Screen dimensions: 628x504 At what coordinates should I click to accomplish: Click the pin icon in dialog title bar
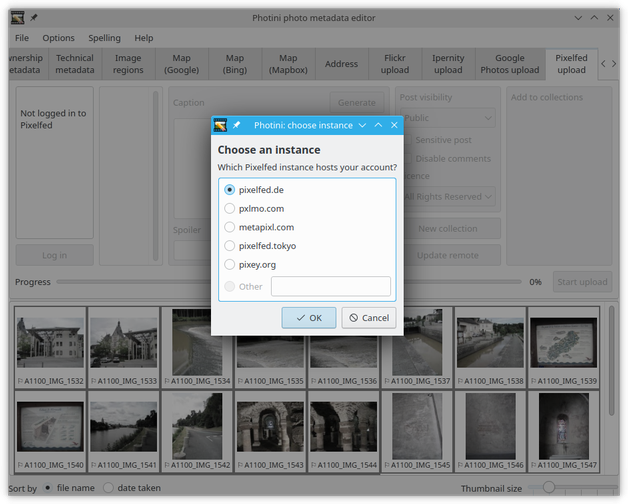pos(236,125)
